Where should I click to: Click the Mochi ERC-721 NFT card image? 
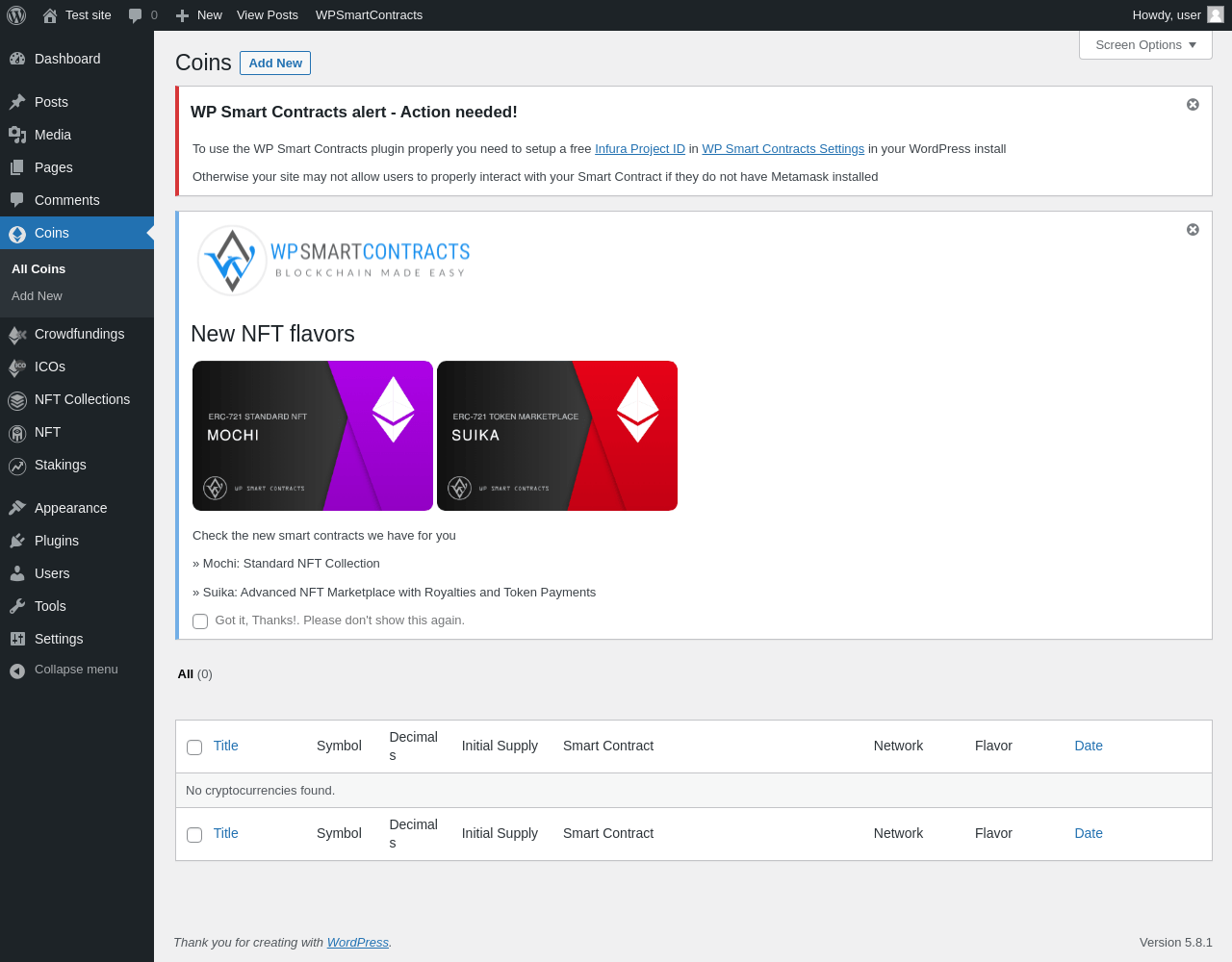pos(313,436)
